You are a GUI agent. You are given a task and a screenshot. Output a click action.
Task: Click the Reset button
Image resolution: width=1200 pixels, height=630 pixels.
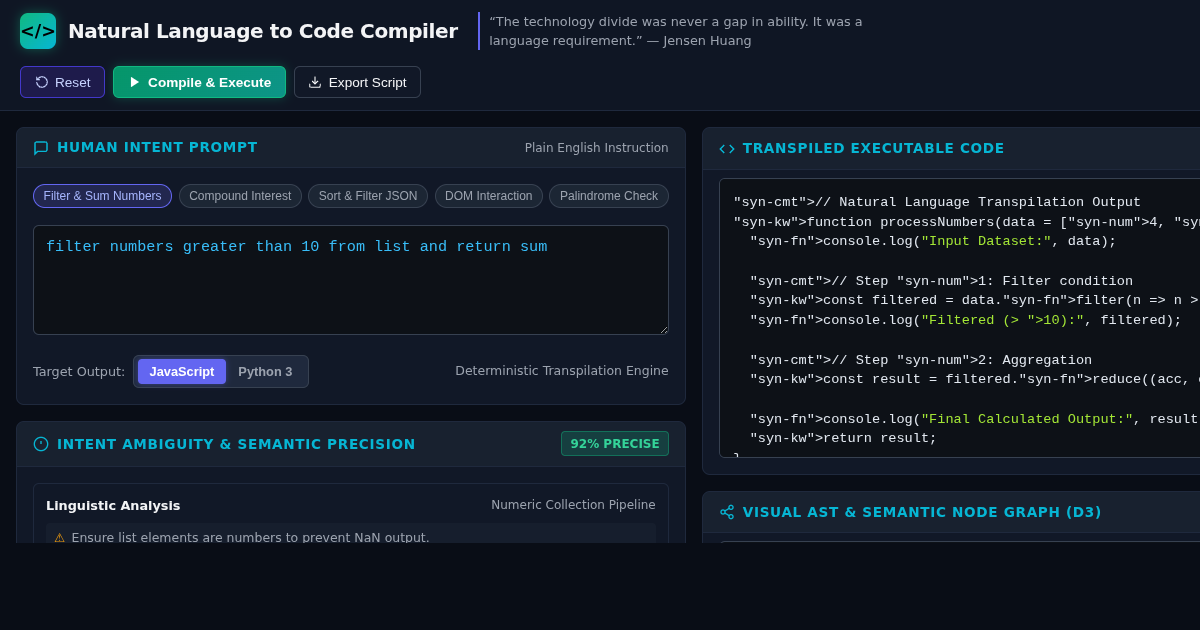[62, 82]
